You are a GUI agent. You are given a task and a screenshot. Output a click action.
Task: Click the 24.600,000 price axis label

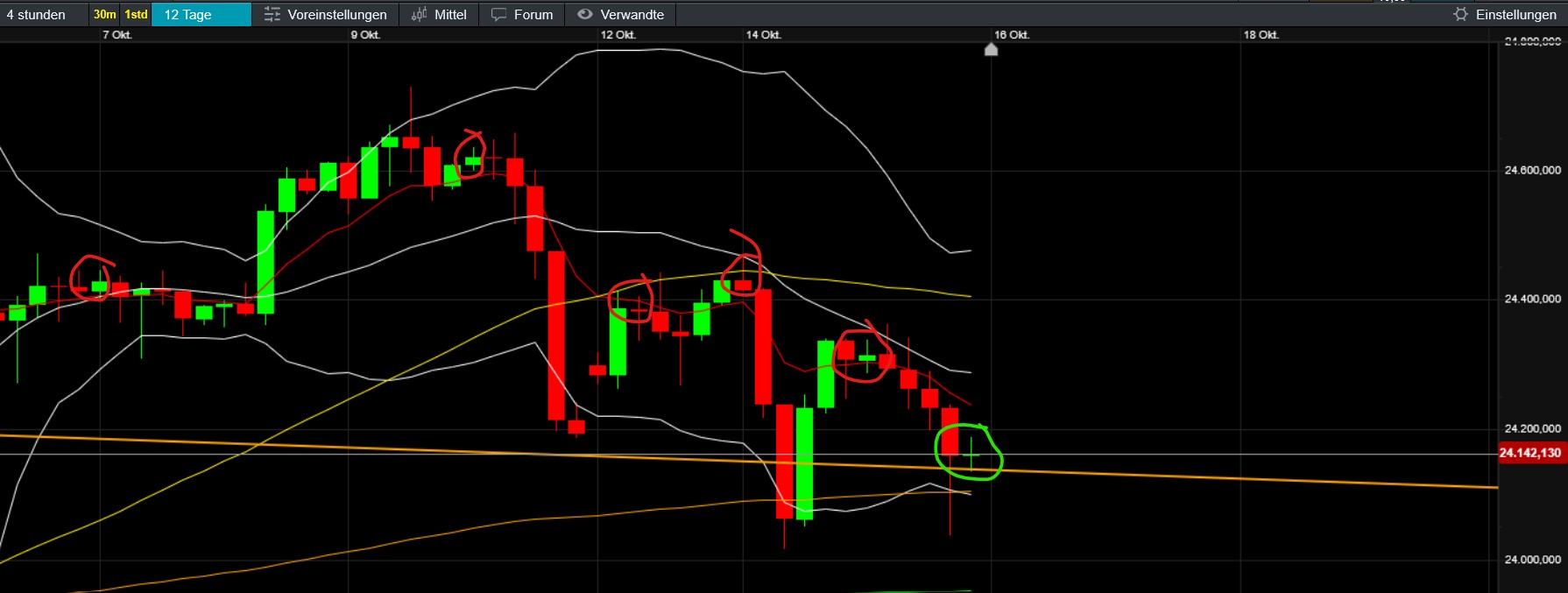point(1532,171)
